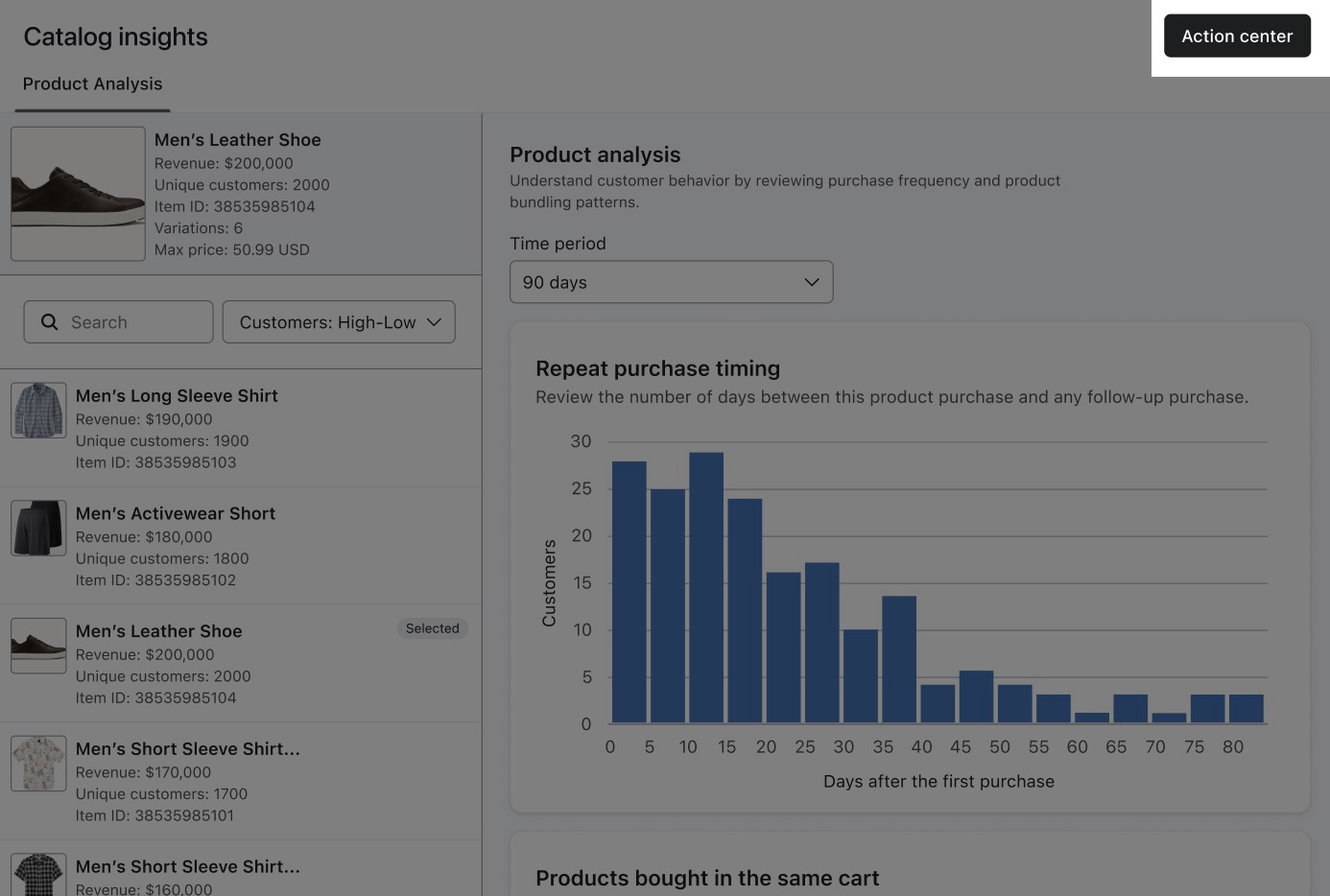Screen dimensions: 1330x896
Task: Click the Selected badge on Leather Shoe
Action: (432, 628)
